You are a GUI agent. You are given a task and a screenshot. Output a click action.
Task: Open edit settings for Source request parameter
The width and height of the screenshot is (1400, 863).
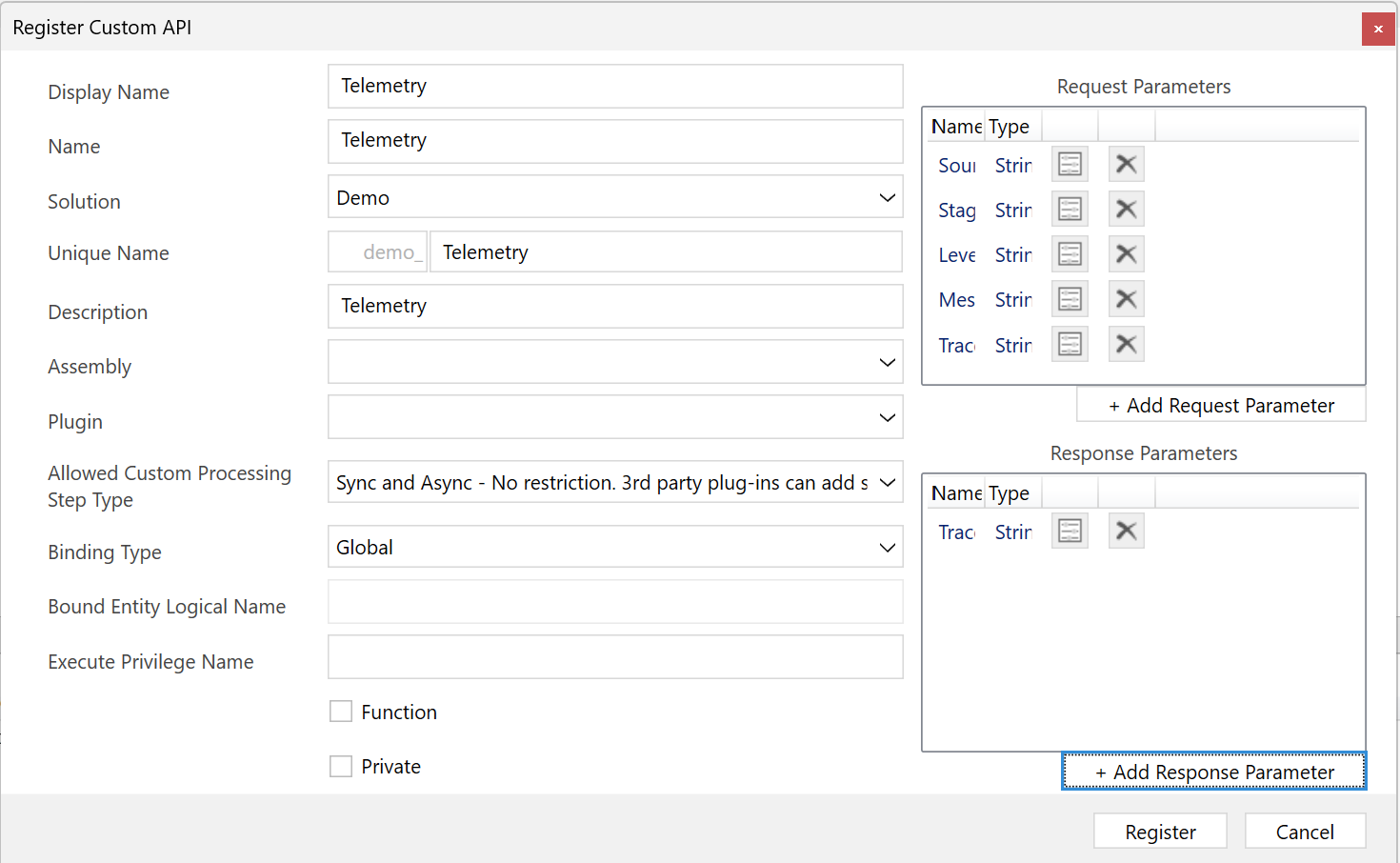(1069, 164)
